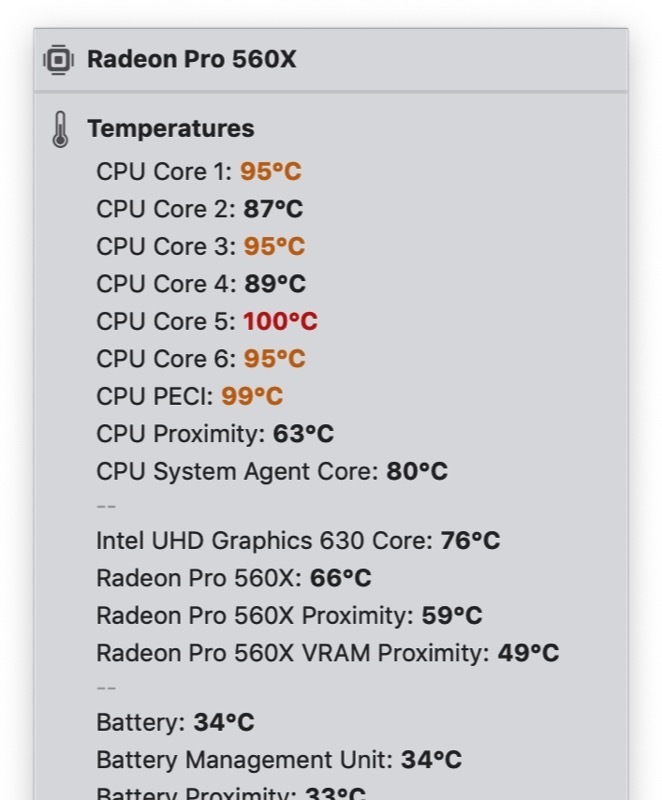The height and width of the screenshot is (800, 662).
Task: Click the CPU Core 6 temperature entry
Action: pos(200,359)
